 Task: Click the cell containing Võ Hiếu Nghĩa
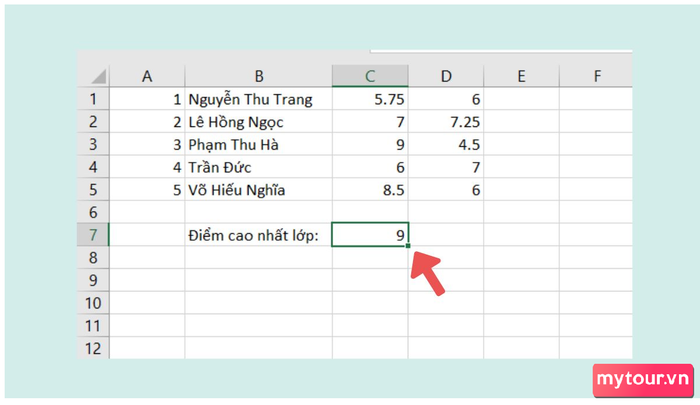click(x=258, y=190)
